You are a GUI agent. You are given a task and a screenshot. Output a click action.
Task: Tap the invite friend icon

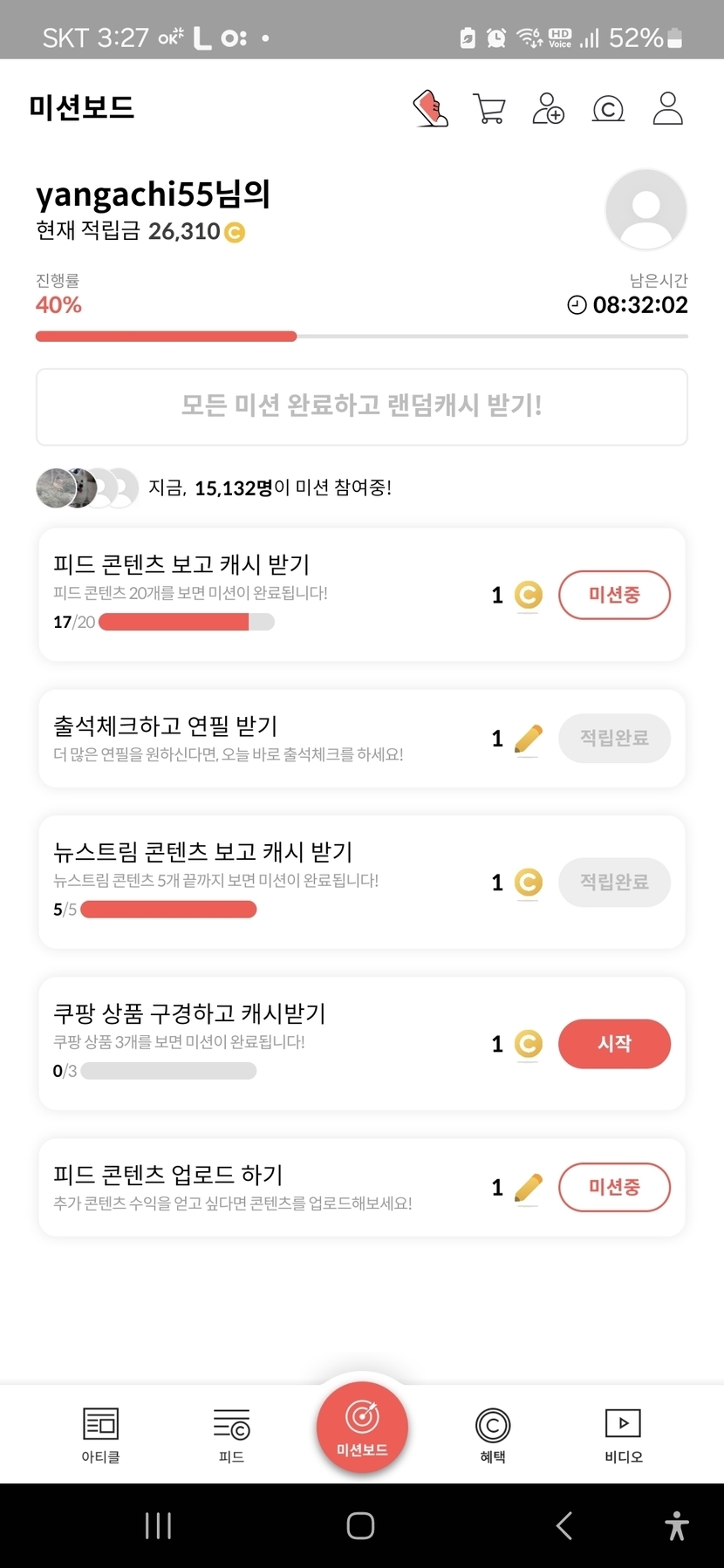[x=548, y=109]
